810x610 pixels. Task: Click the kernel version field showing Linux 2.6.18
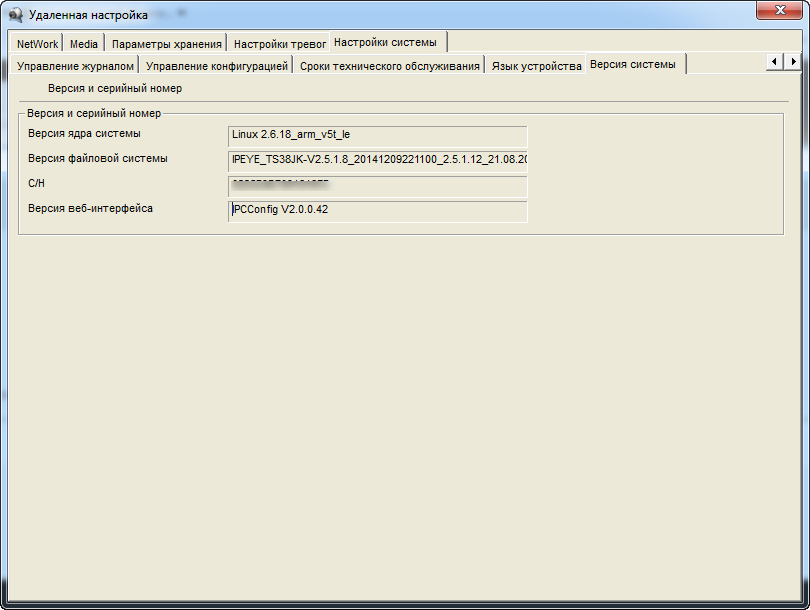point(377,135)
